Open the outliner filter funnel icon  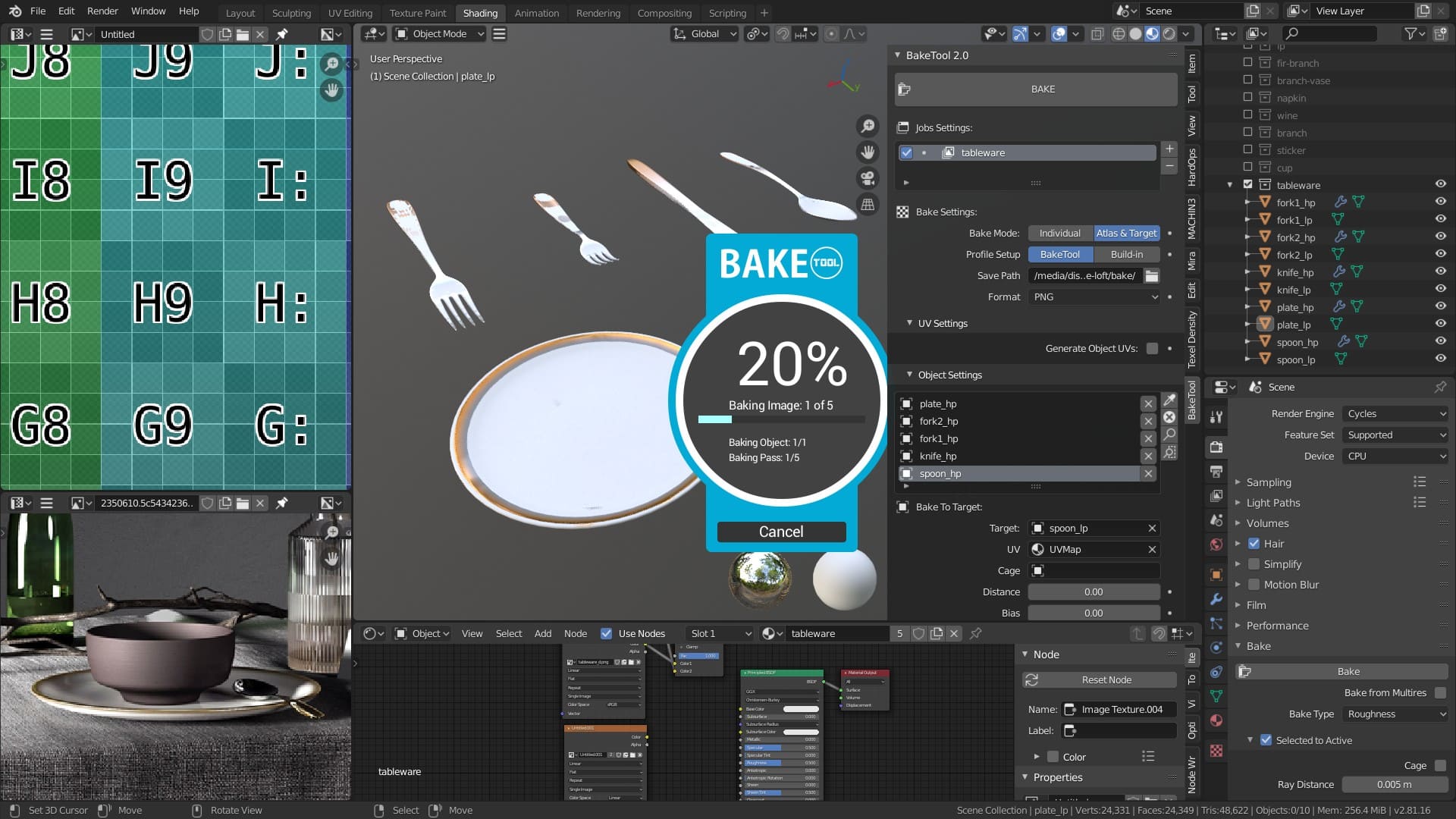[x=1409, y=33]
